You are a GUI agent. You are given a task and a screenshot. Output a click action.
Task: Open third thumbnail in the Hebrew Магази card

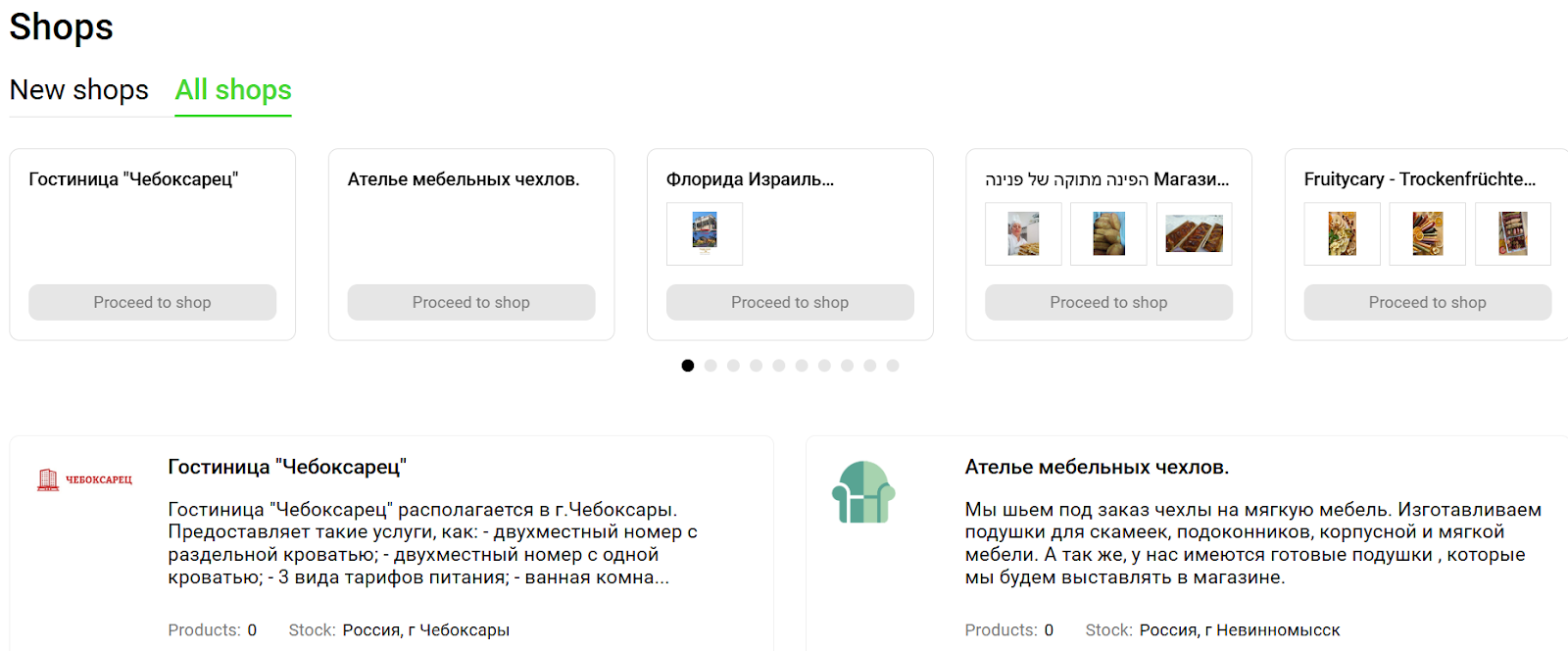click(x=1194, y=233)
